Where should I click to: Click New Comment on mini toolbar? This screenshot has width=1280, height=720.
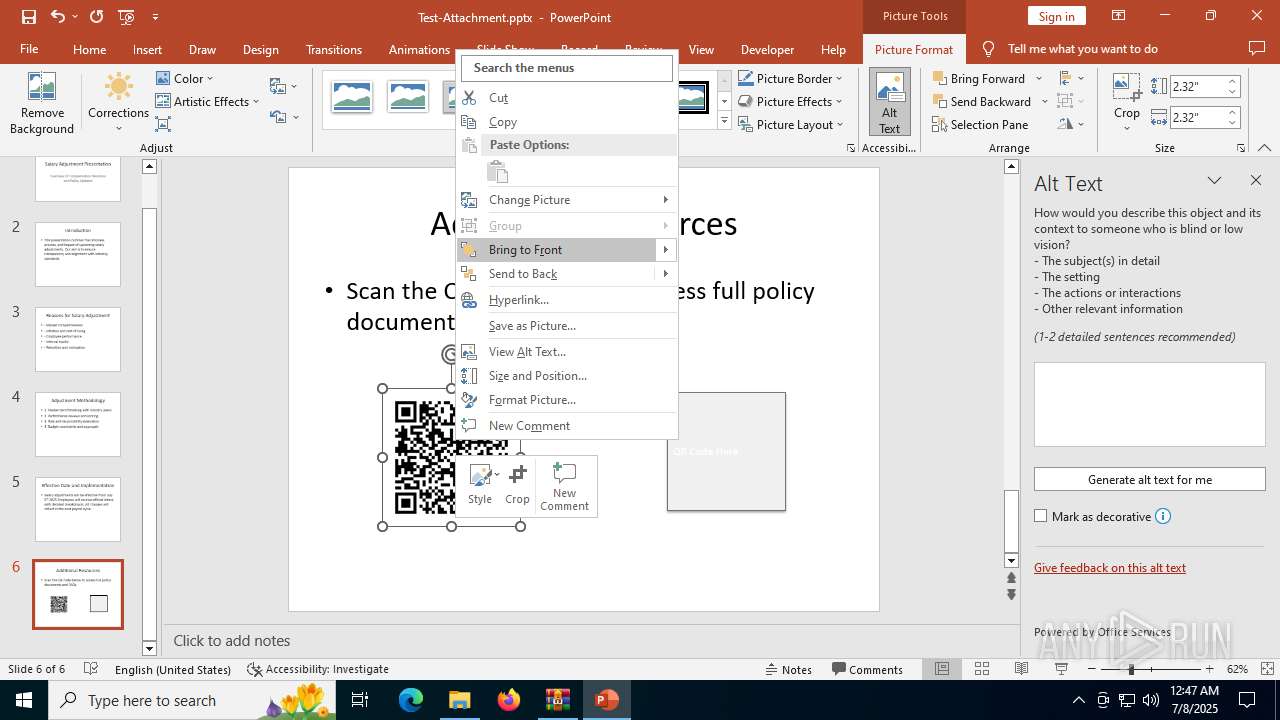(564, 485)
